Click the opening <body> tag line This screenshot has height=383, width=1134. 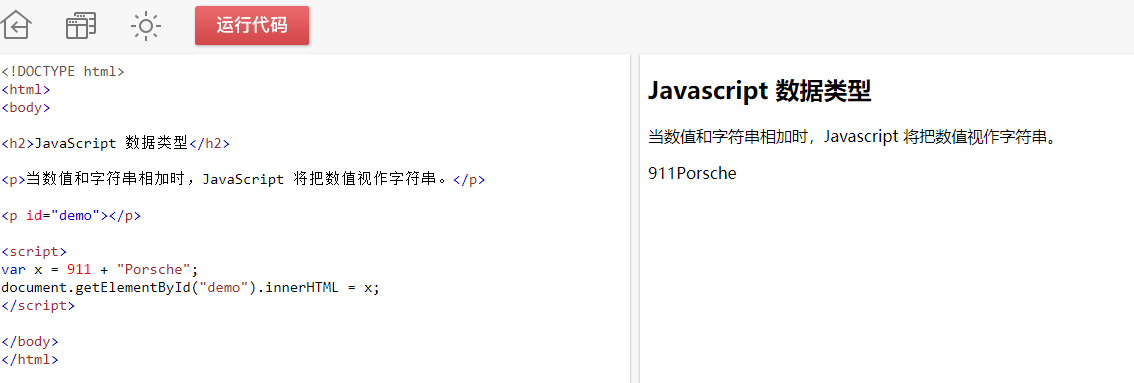click(x=25, y=108)
